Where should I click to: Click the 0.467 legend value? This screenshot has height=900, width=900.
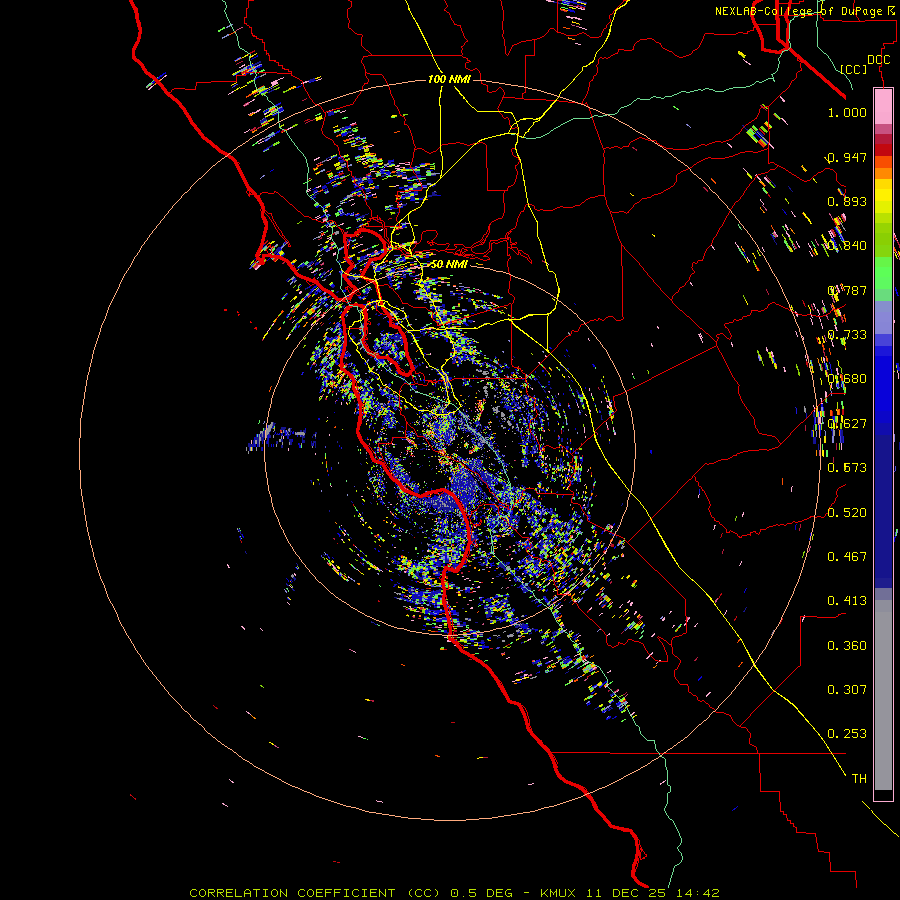tap(847, 557)
